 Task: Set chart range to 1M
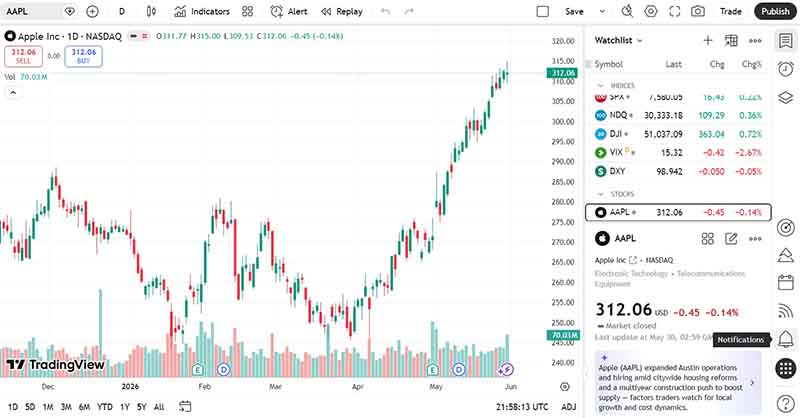tap(48, 407)
